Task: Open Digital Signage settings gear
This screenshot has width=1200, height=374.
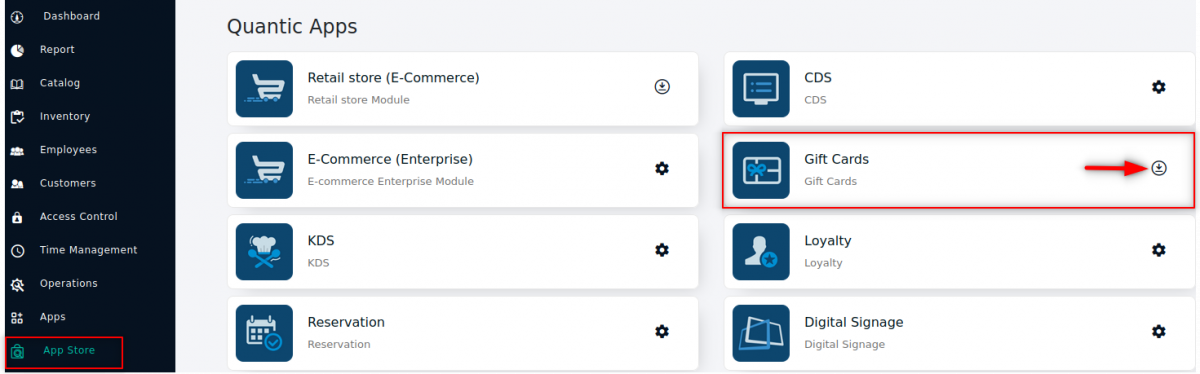Action: coord(1159,331)
